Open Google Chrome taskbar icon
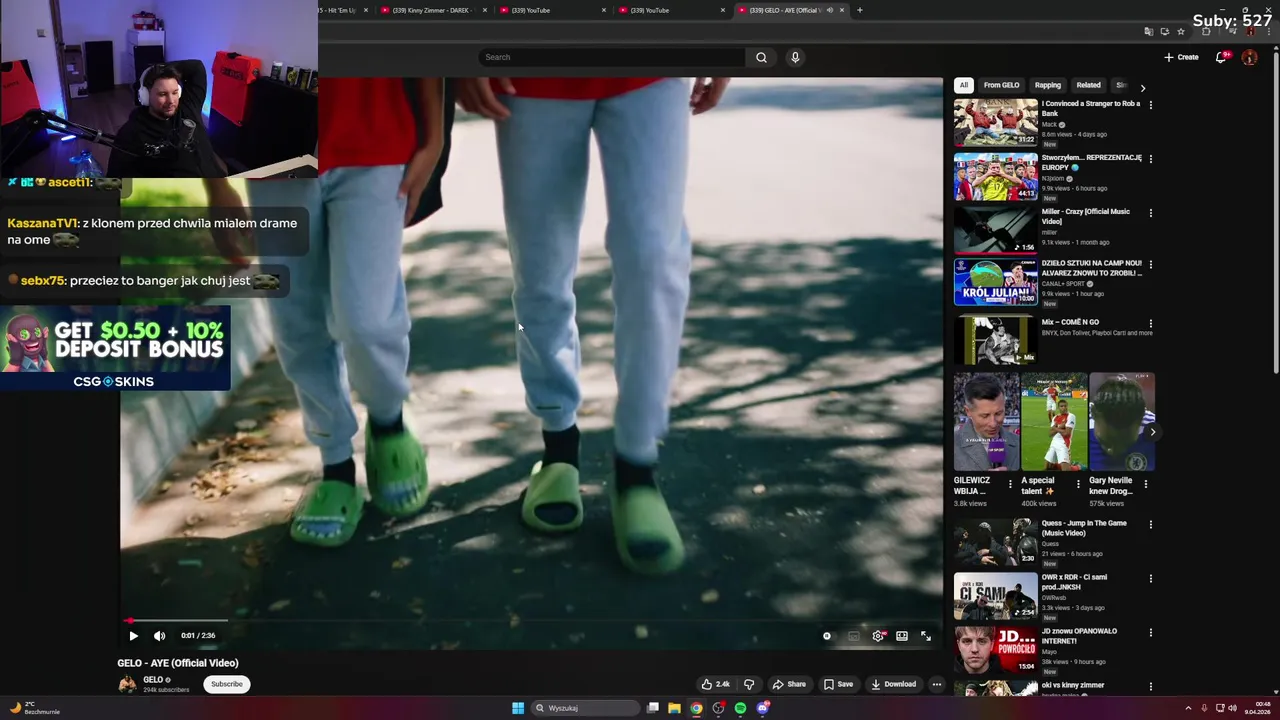This screenshot has width=1280, height=720. point(696,708)
